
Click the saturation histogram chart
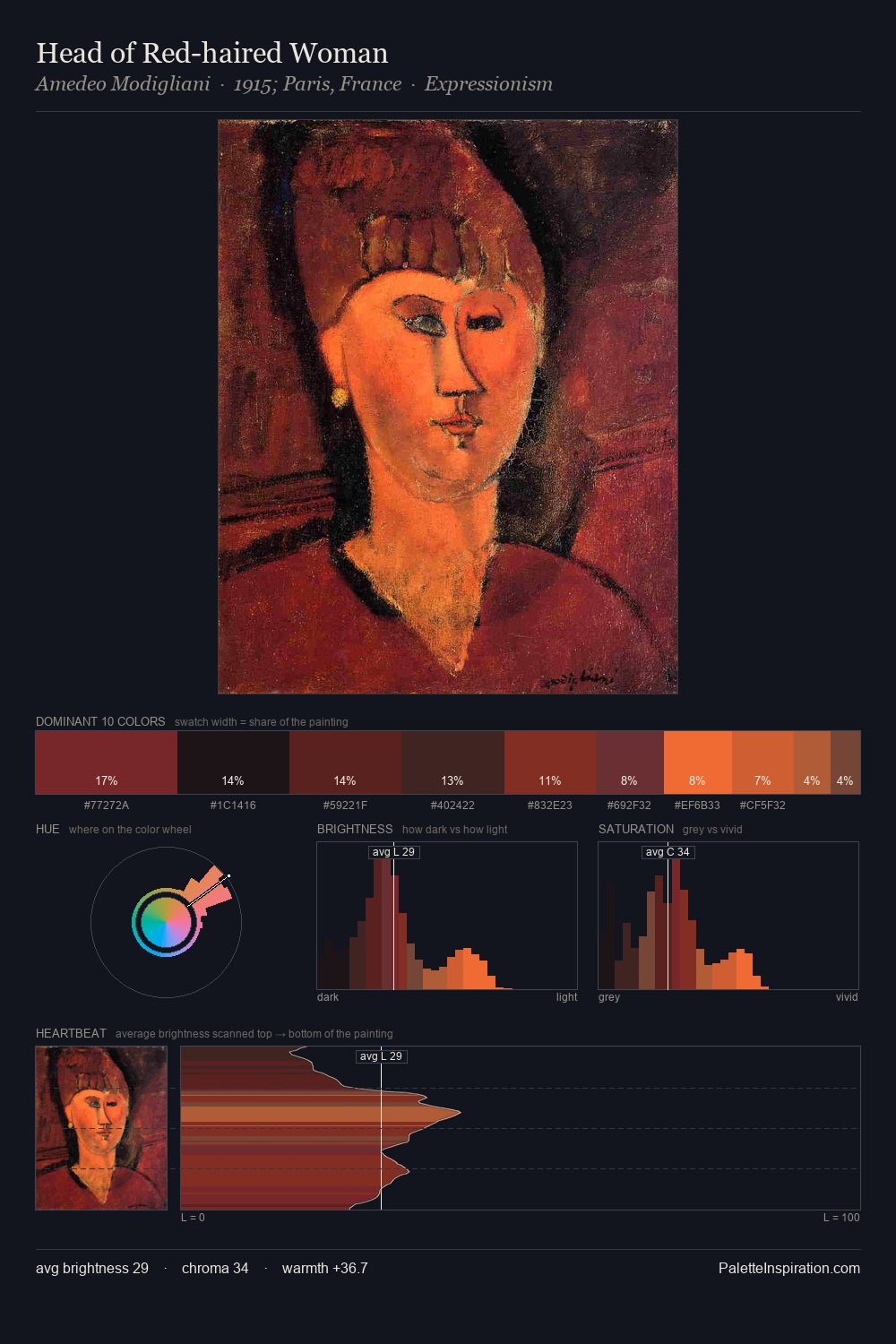[x=728, y=916]
